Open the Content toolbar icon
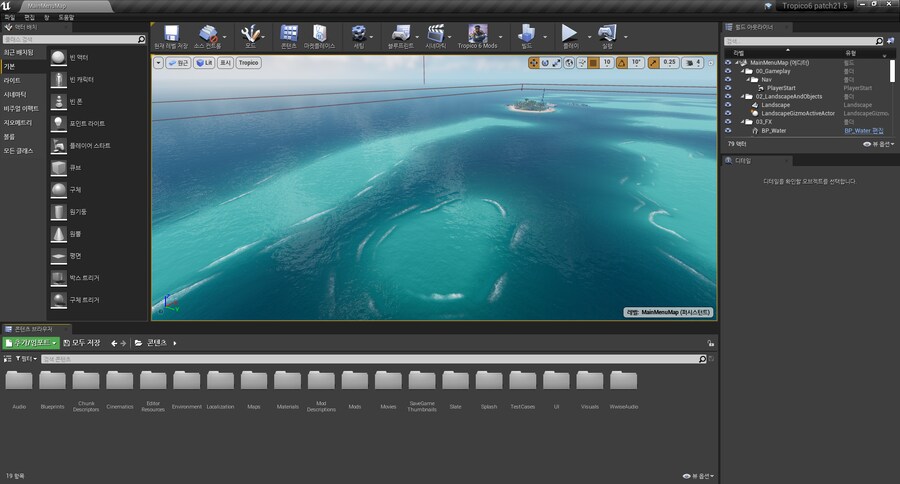Image resolution: width=900 pixels, height=484 pixels. point(289,34)
